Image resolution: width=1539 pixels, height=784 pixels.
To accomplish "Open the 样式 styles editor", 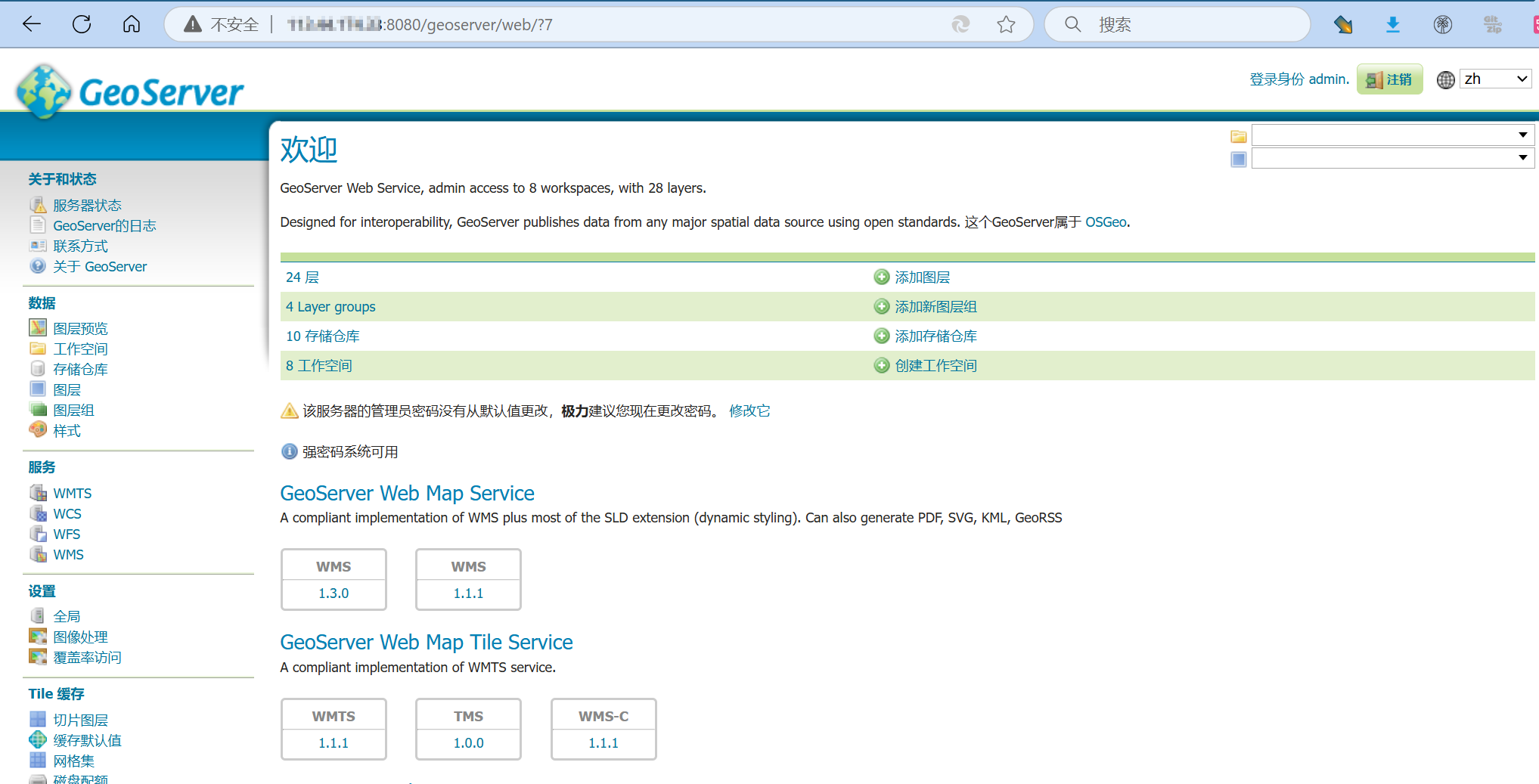I will click(x=66, y=430).
